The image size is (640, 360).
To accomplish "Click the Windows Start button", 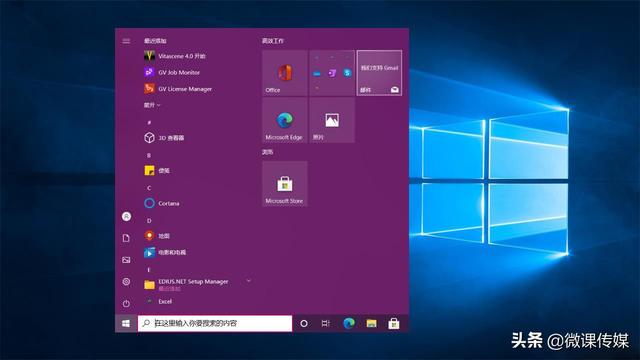I will point(126,323).
